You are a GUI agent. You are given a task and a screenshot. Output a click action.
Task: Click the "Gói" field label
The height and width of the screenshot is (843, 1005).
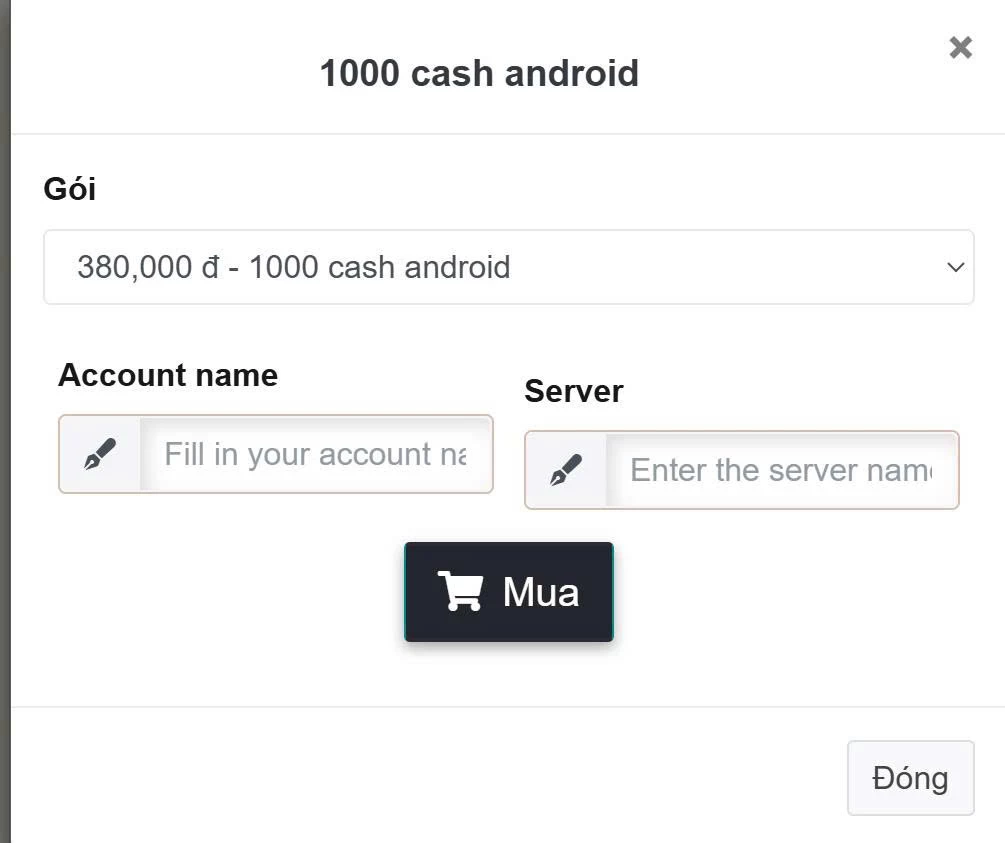pos(70,188)
